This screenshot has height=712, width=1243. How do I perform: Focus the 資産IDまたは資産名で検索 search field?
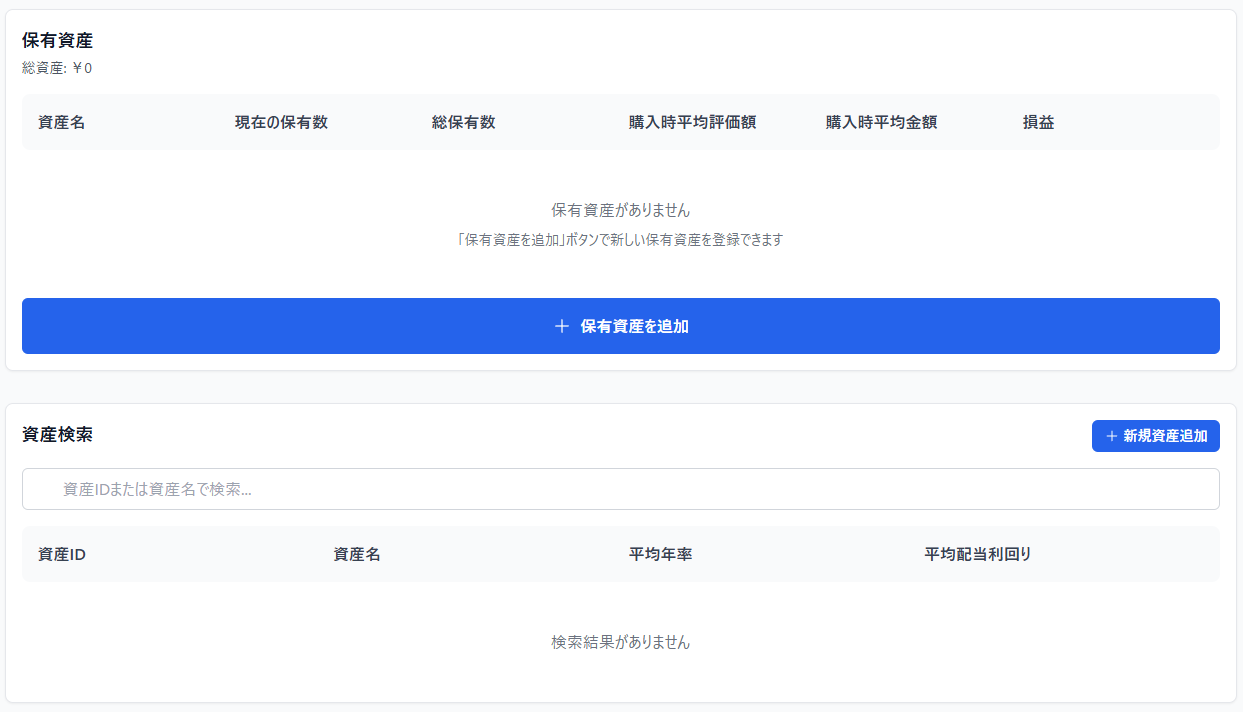[x=621, y=489]
